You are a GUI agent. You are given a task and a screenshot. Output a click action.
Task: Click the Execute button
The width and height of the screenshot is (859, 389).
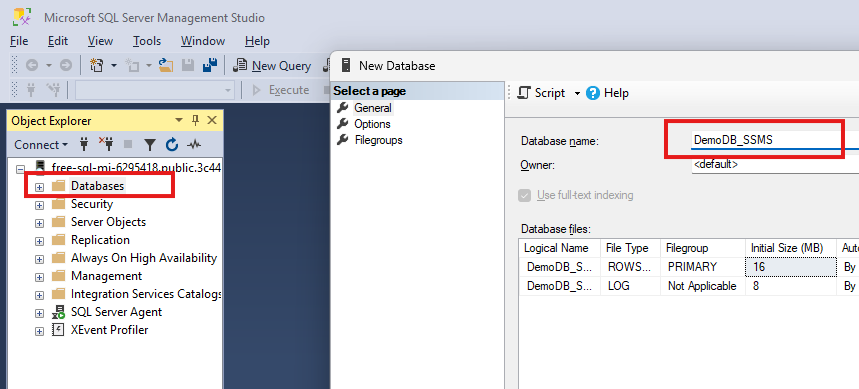pyautogui.click(x=280, y=90)
